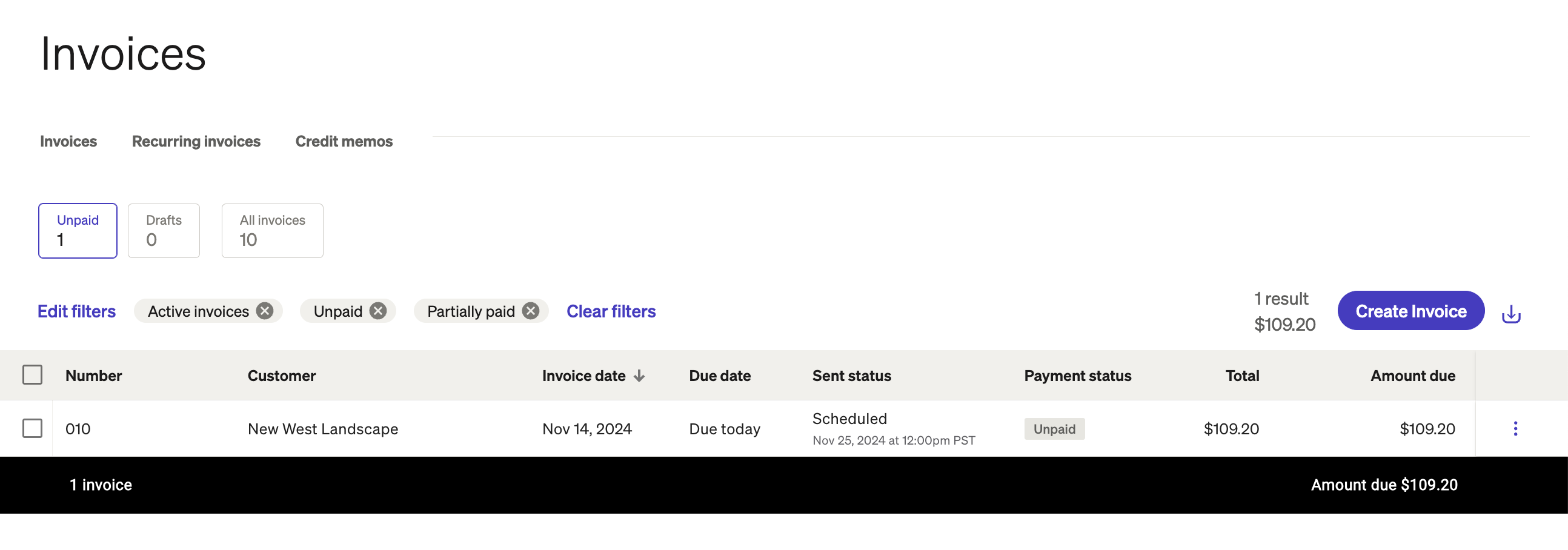Show the All invoices group
The image size is (1568, 550).
pos(272,231)
